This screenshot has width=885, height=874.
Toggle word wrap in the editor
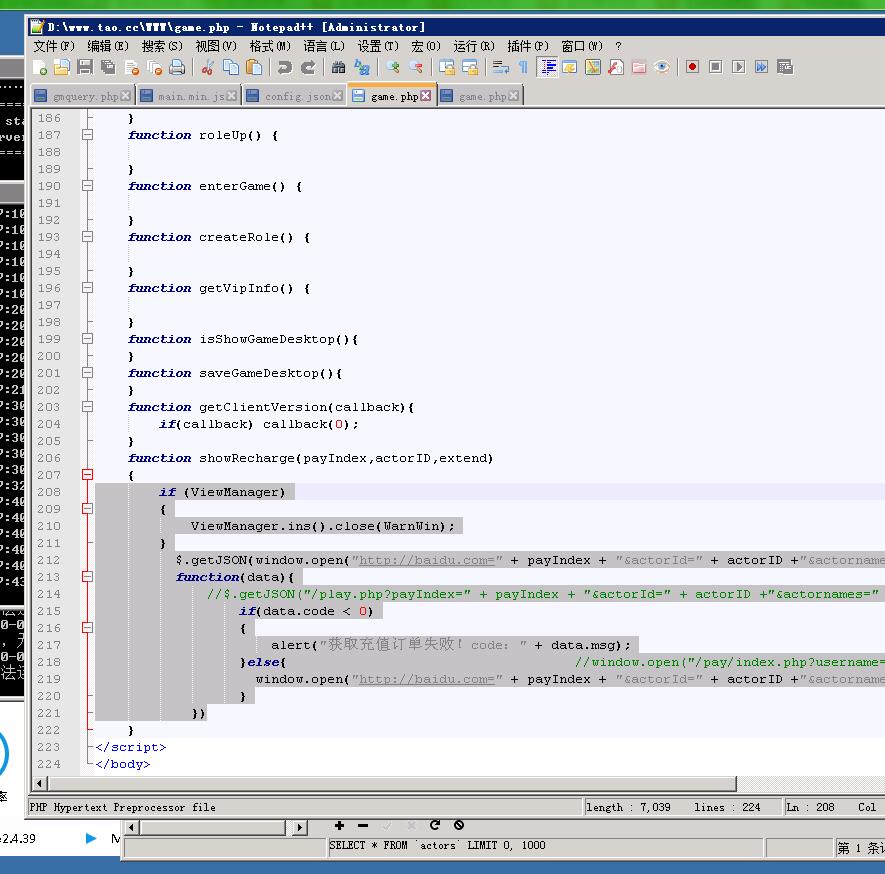501,68
